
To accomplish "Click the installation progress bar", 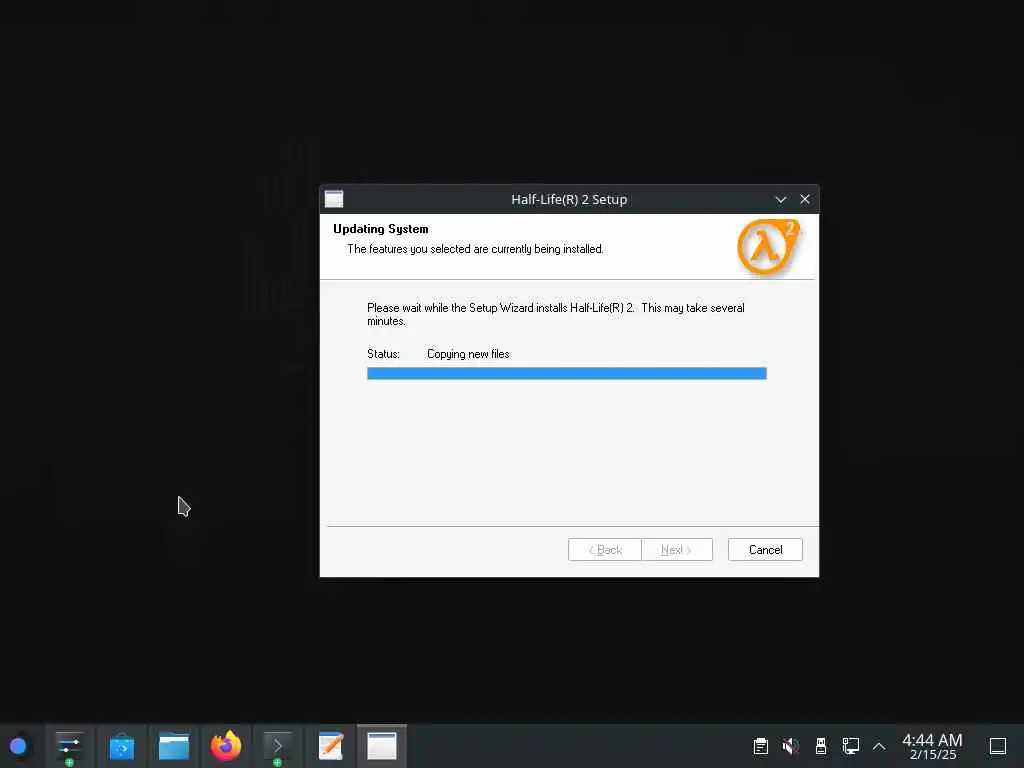I will 566,373.
